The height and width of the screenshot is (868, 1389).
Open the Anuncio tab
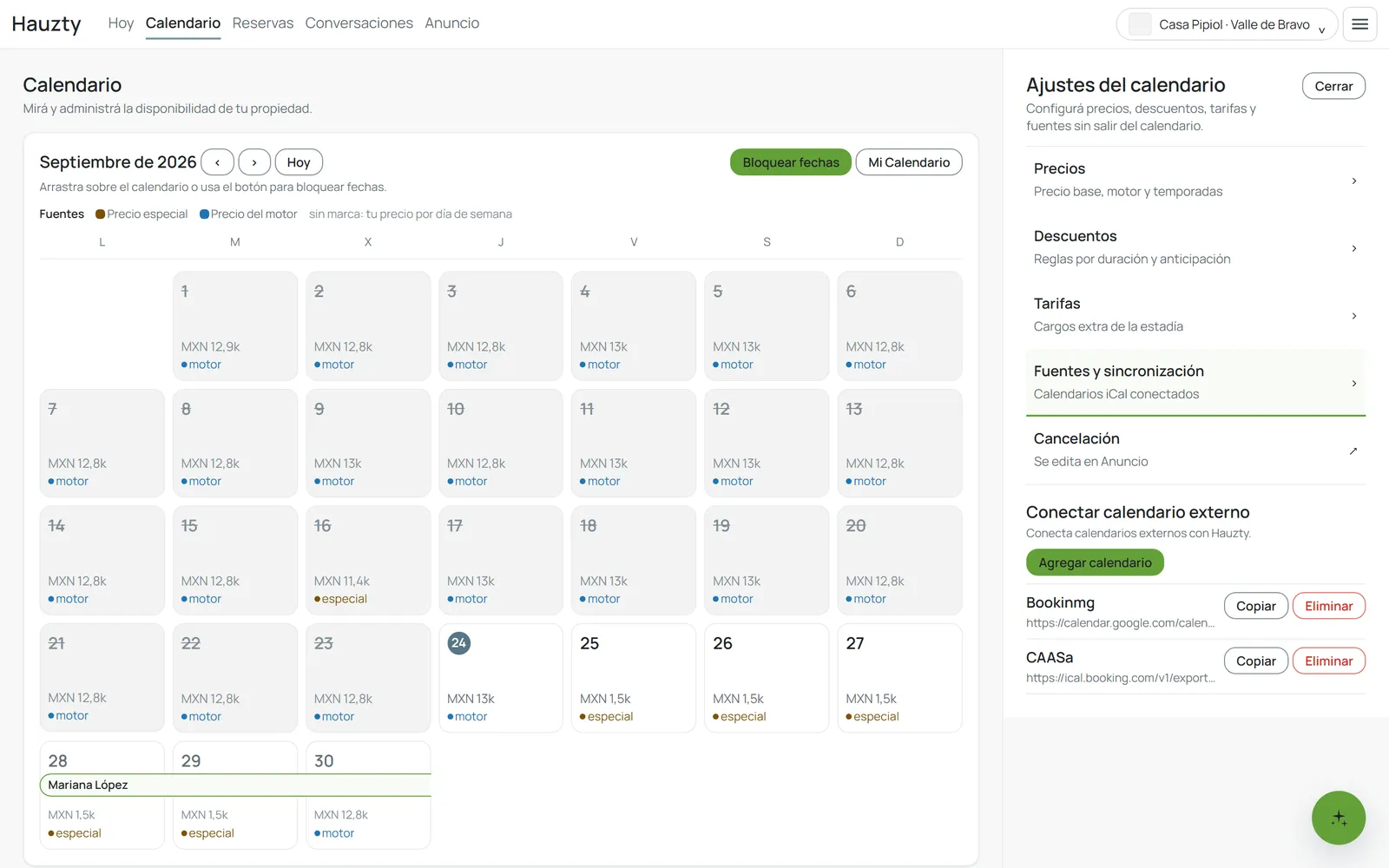(x=452, y=23)
